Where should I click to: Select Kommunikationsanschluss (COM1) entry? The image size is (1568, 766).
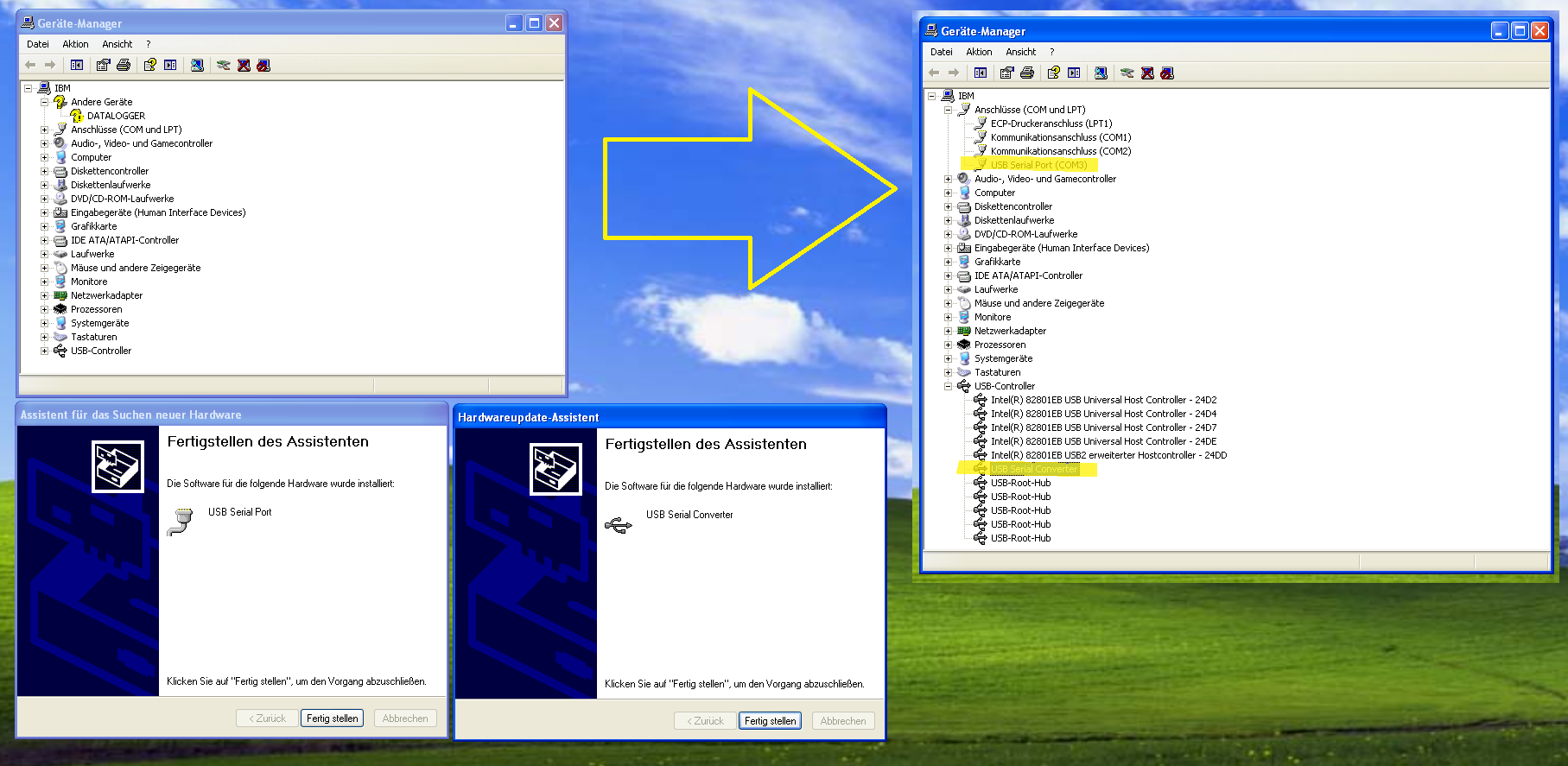[1061, 137]
